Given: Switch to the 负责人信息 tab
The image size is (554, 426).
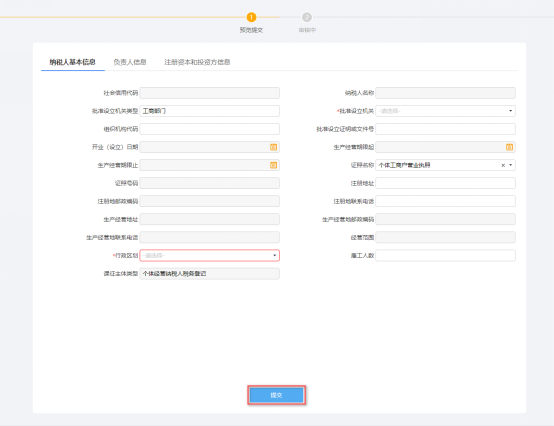Looking at the screenshot, I should (130, 62).
